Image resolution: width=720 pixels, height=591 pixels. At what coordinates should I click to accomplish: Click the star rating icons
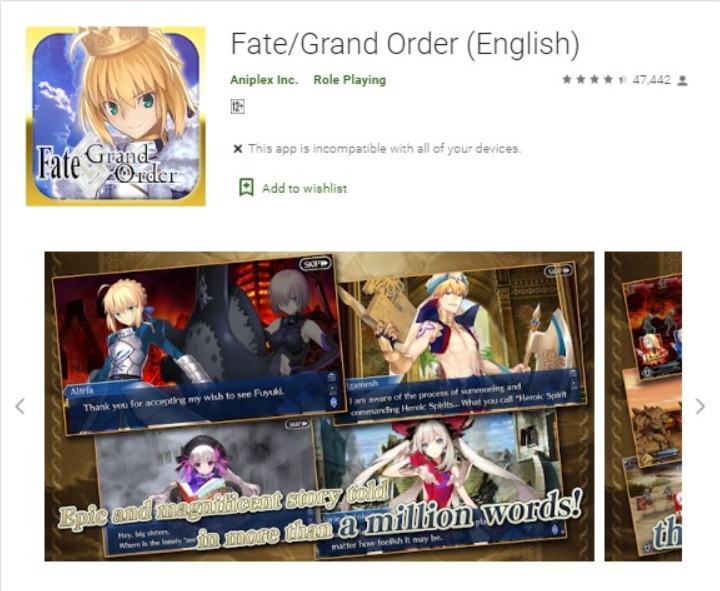594,80
